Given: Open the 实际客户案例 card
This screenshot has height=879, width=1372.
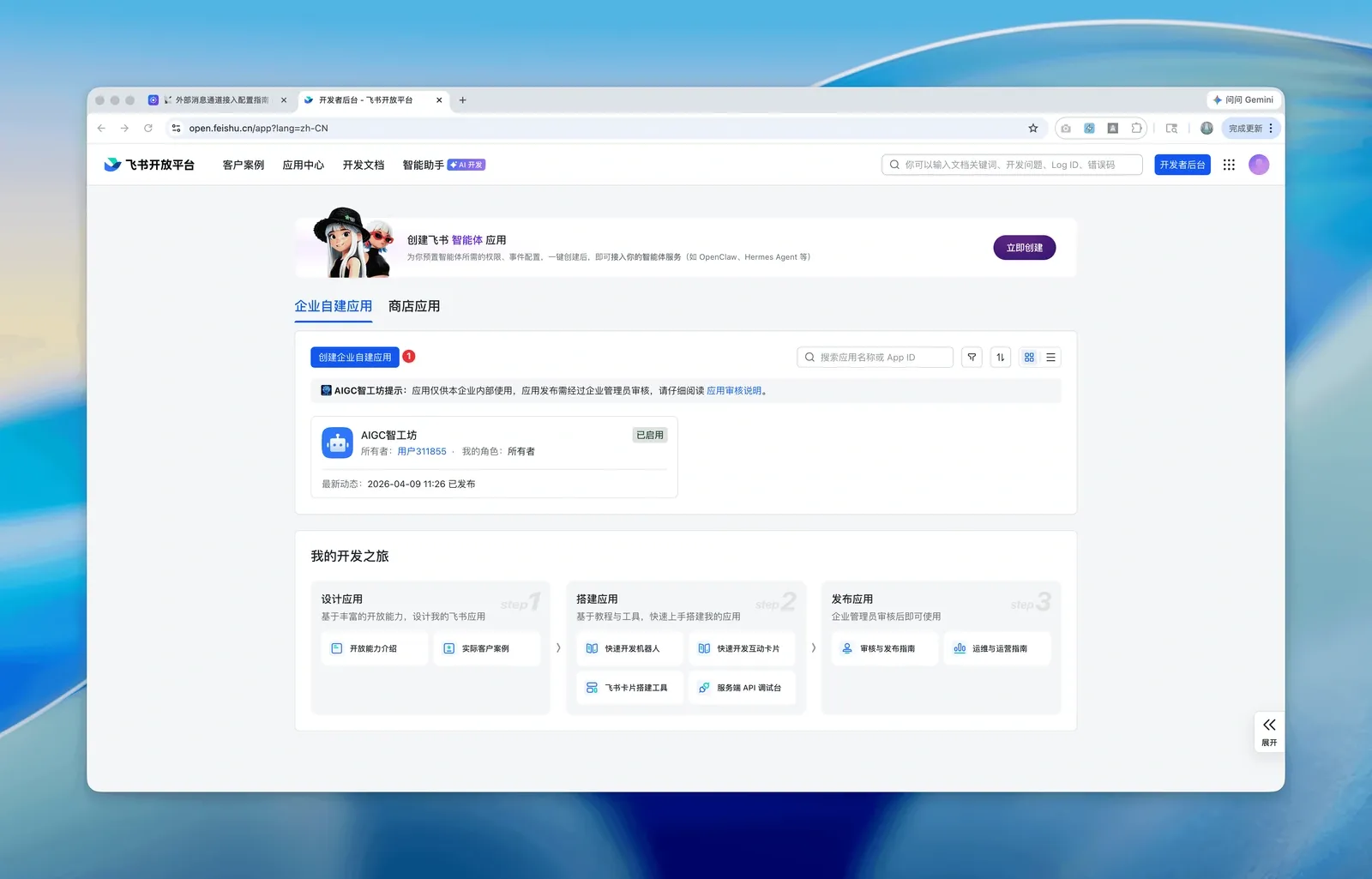Looking at the screenshot, I should point(486,648).
